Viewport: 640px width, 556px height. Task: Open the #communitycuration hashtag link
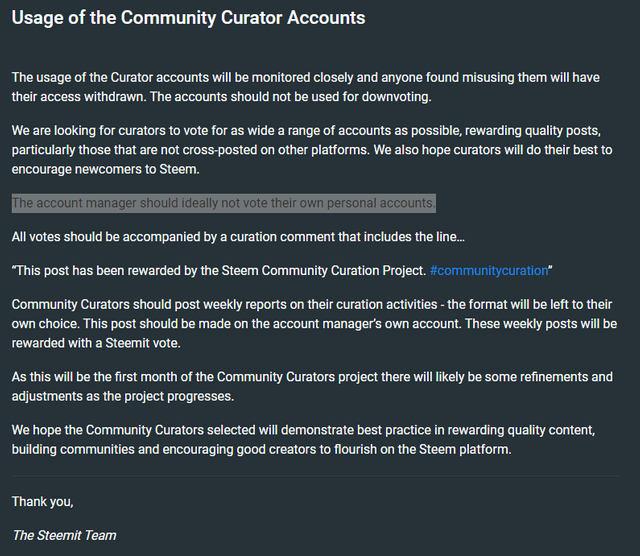[489, 271]
